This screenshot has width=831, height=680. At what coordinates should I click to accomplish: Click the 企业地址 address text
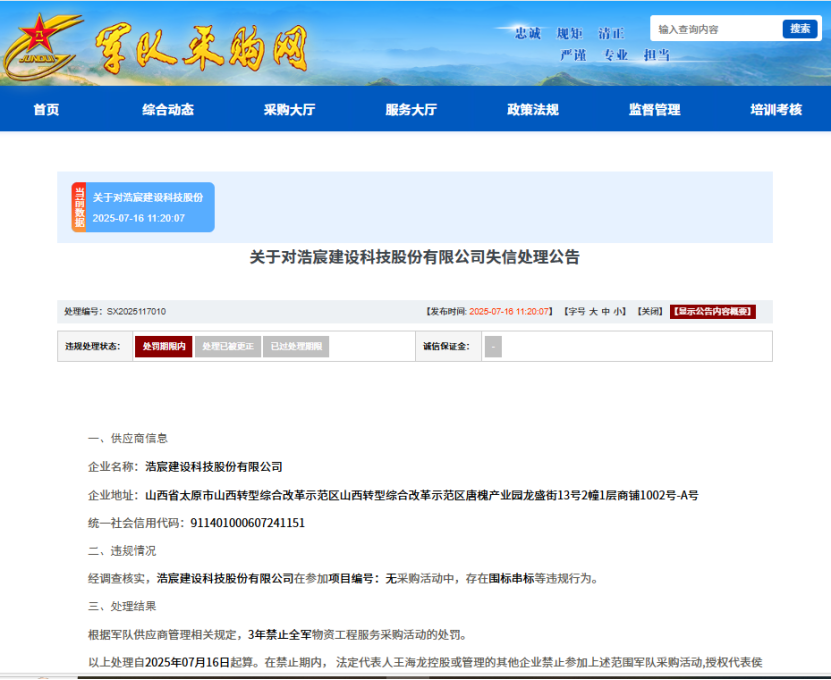(x=422, y=496)
